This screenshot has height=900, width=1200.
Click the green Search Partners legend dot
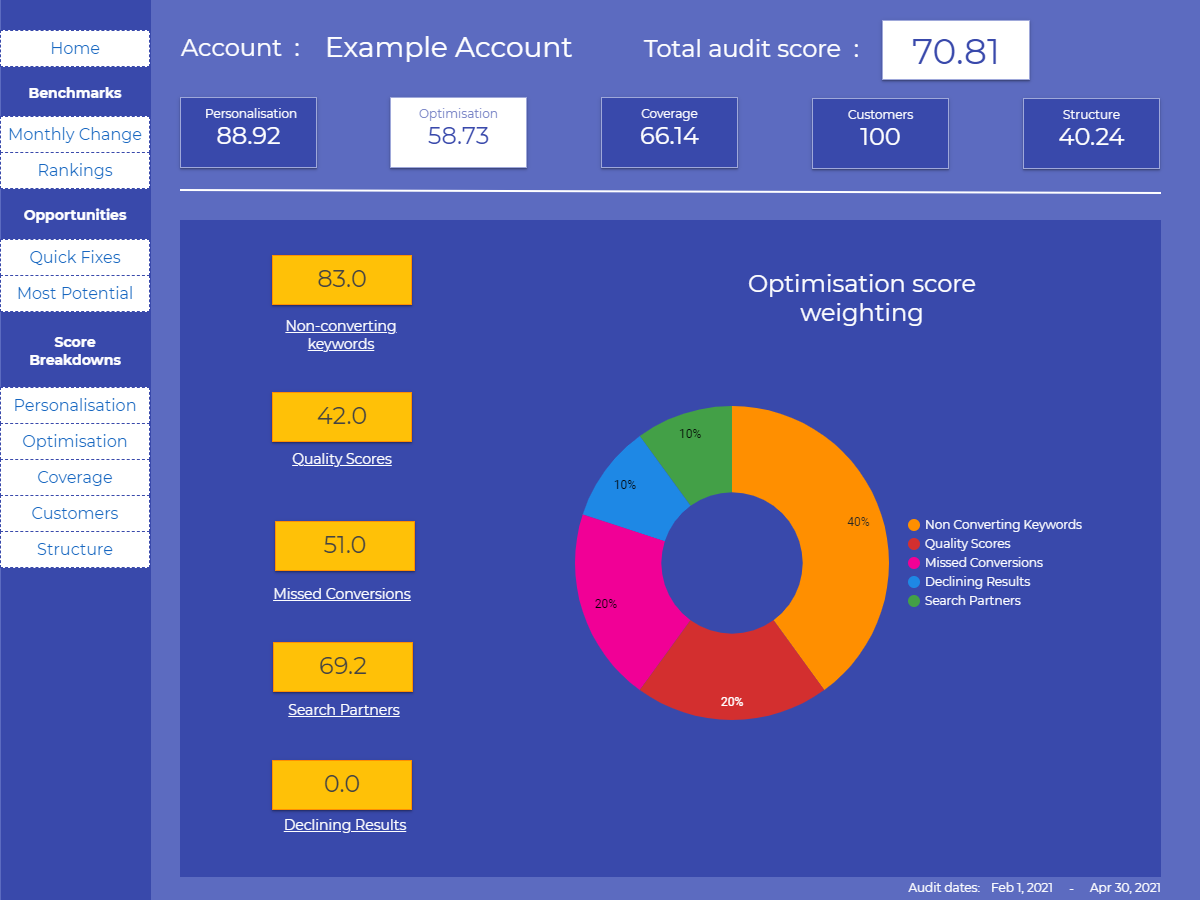[x=914, y=601]
